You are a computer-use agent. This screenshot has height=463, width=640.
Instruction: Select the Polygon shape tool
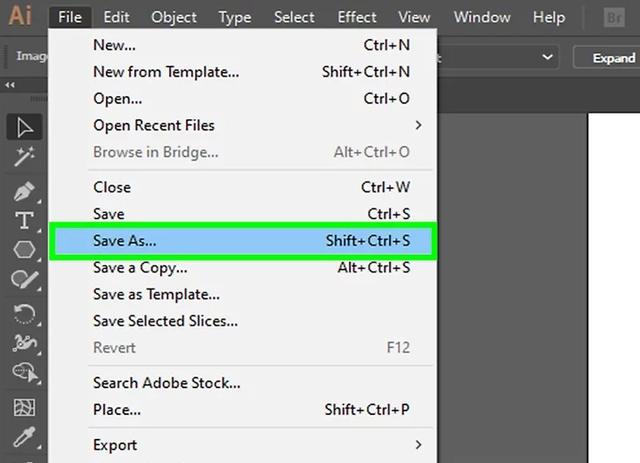pos(24,250)
